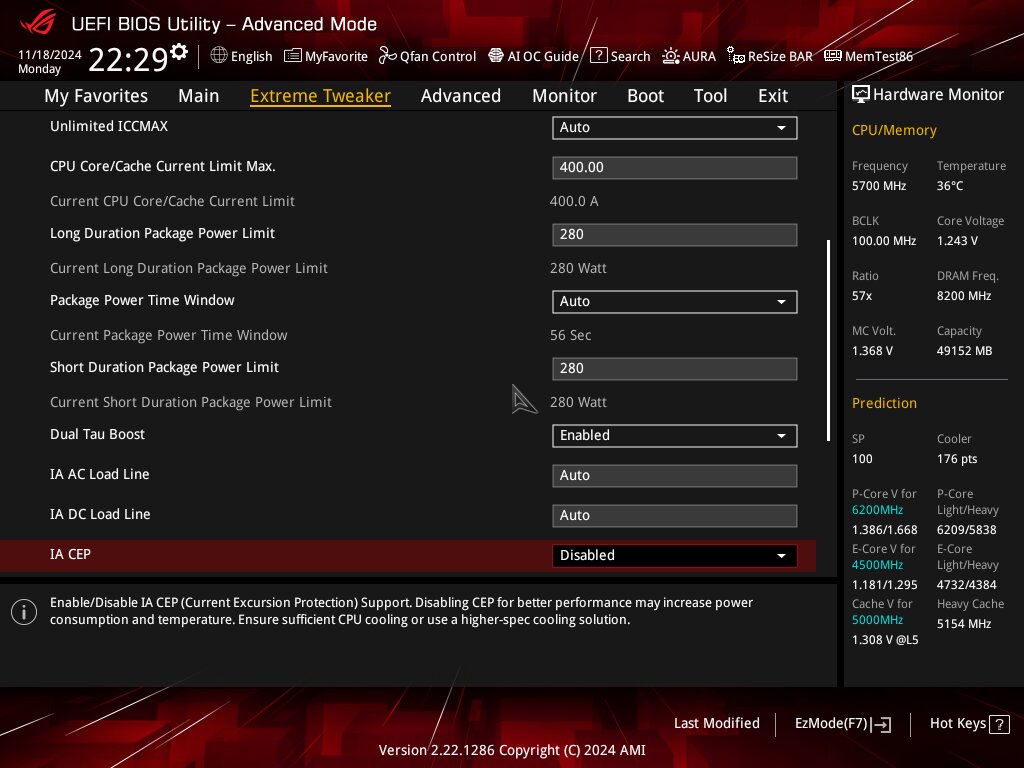The width and height of the screenshot is (1024, 768).
Task: Click IA AC Load Line field
Action: (x=675, y=476)
